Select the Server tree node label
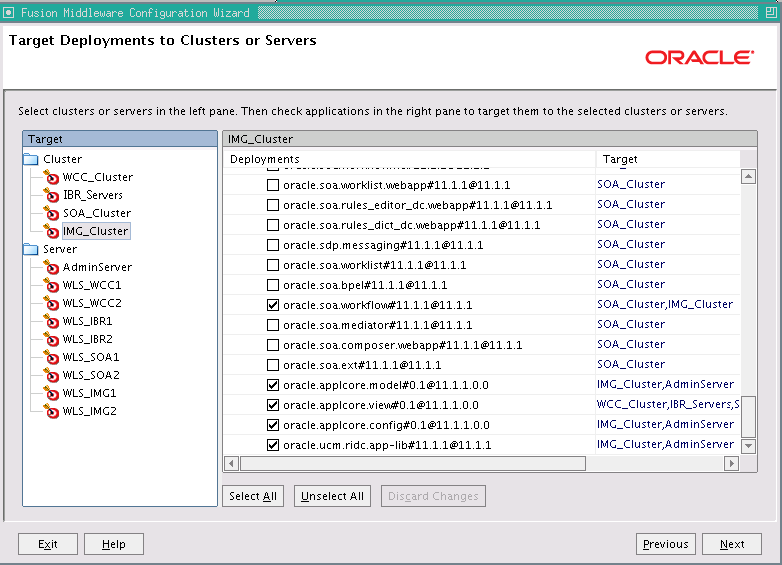782x565 pixels. coord(60,249)
